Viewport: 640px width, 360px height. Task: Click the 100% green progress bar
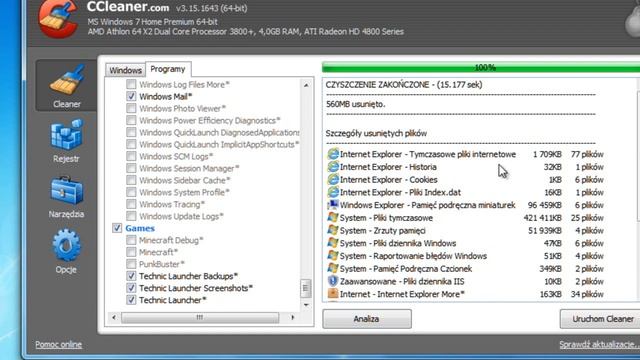pyautogui.click(x=481, y=67)
